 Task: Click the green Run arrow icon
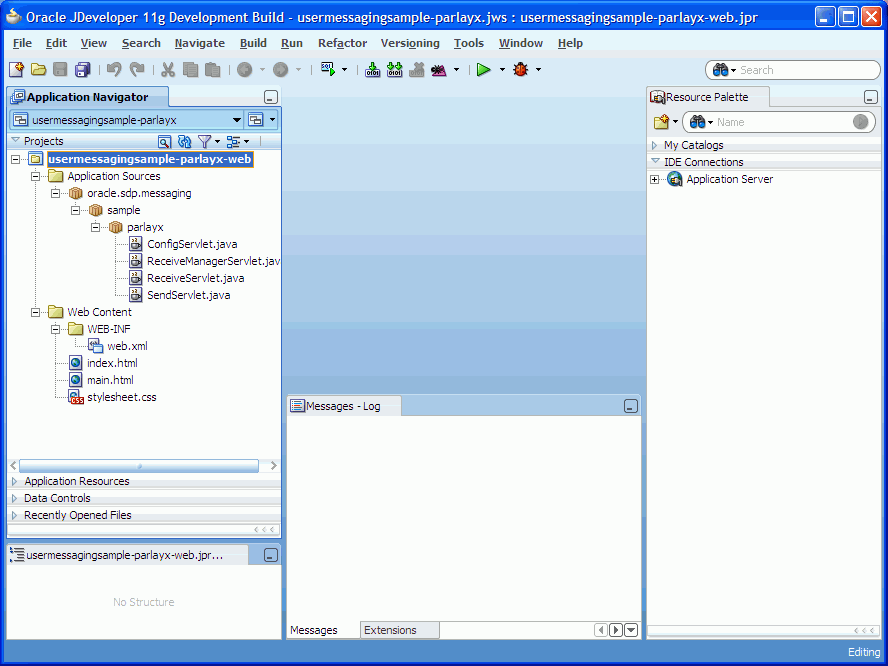click(x=483, y=70)
